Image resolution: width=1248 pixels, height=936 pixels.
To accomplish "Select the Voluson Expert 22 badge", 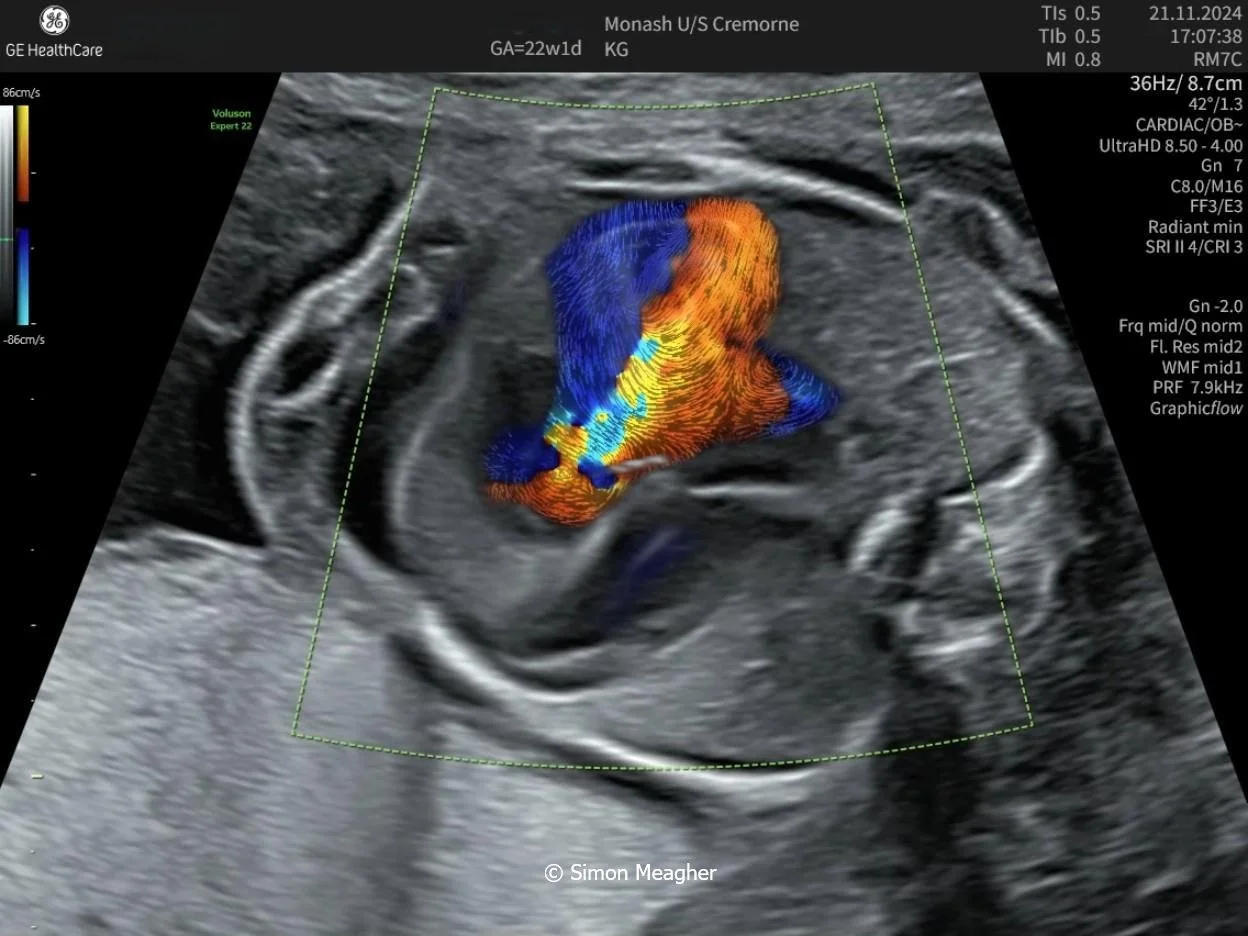I will click(x=229, y=120).
